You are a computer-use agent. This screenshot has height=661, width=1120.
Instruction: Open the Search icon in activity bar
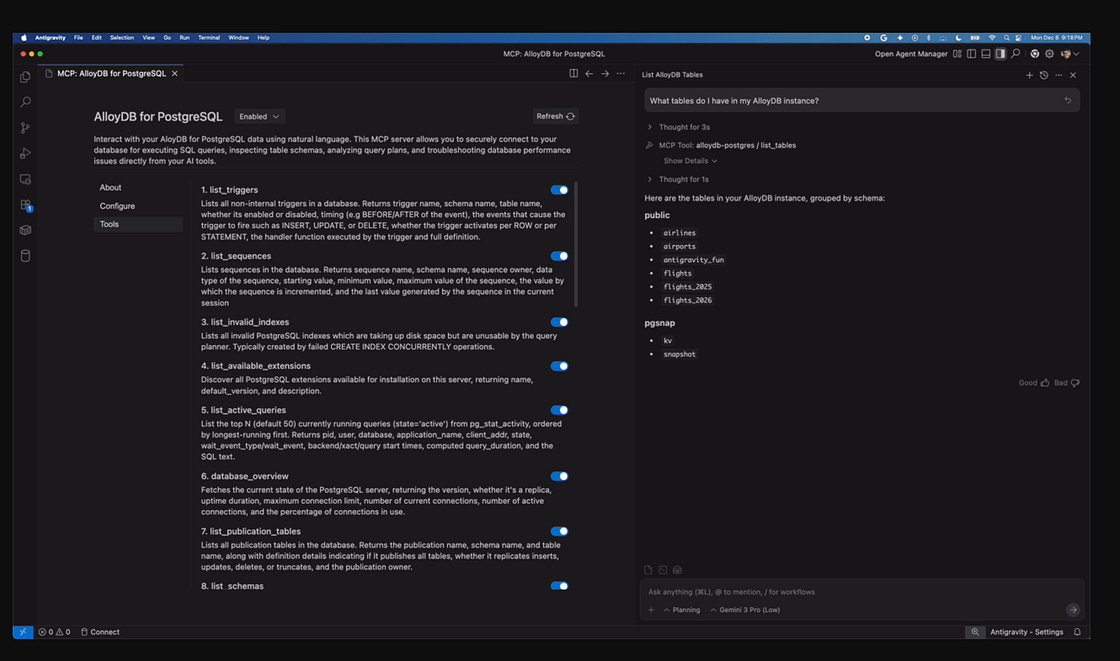pyautogui.click(x=25, y=102)
